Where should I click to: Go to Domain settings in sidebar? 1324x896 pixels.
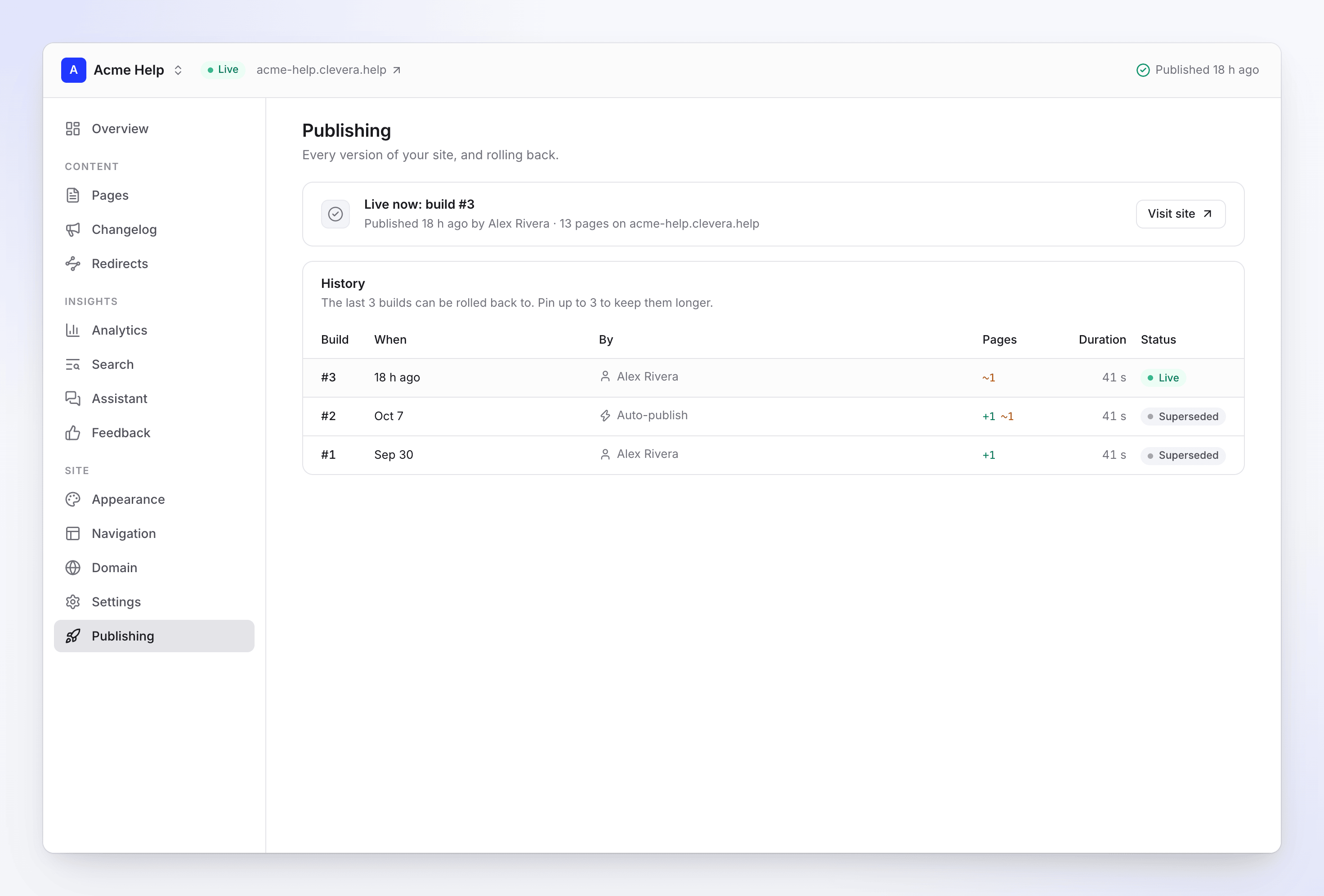(154, 568)
